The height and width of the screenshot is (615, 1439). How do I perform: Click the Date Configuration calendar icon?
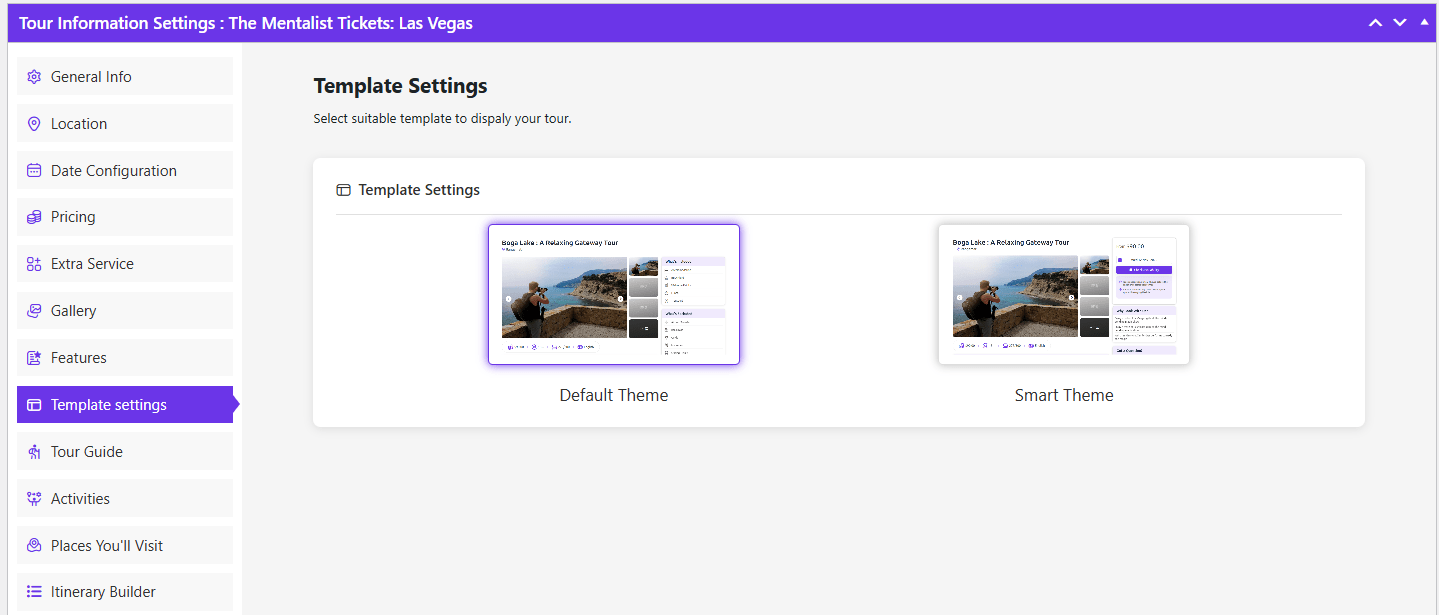[x=34, y=171]
